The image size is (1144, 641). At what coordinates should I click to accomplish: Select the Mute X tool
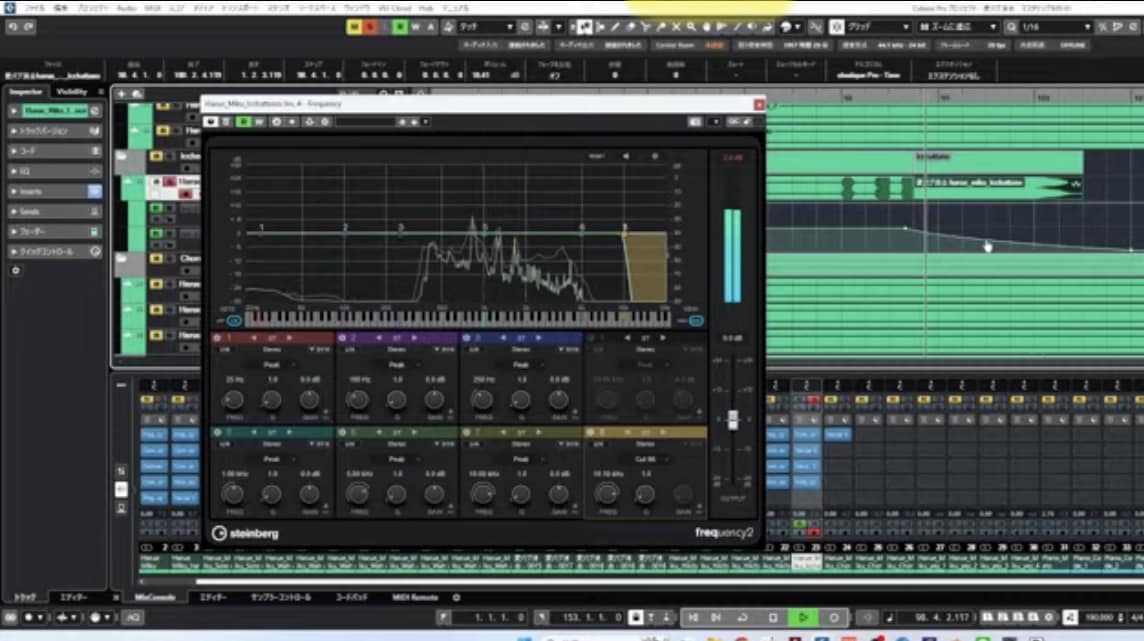click(676, 27)
